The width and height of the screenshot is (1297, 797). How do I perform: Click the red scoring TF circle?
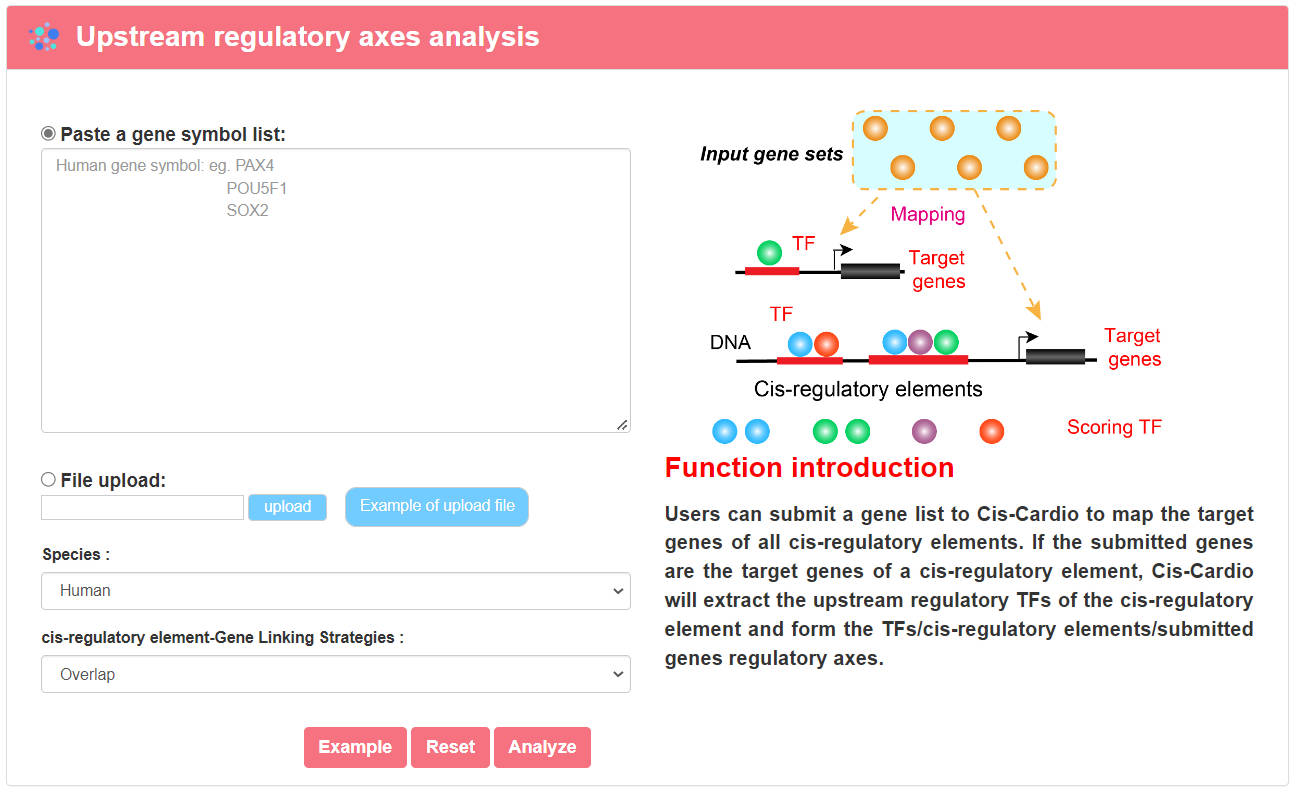(x=991, y=431)
